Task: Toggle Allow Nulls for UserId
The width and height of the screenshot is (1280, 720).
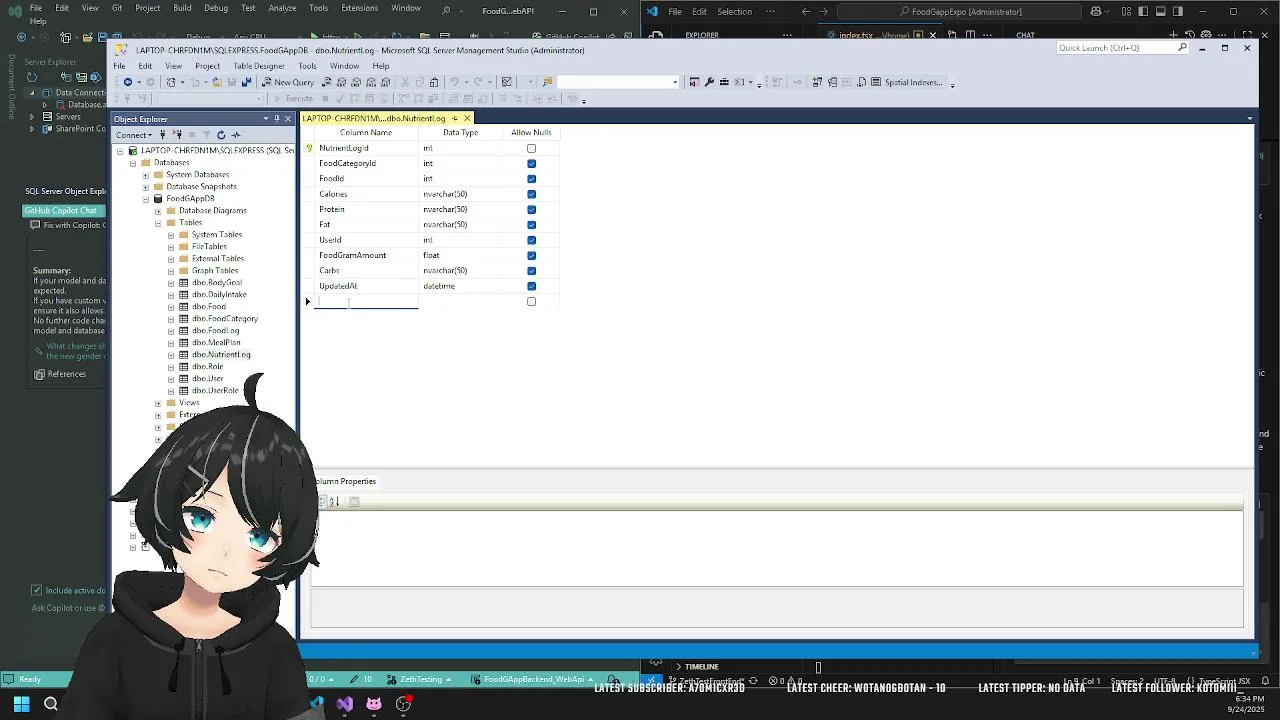Action: (x=531, y=240)
